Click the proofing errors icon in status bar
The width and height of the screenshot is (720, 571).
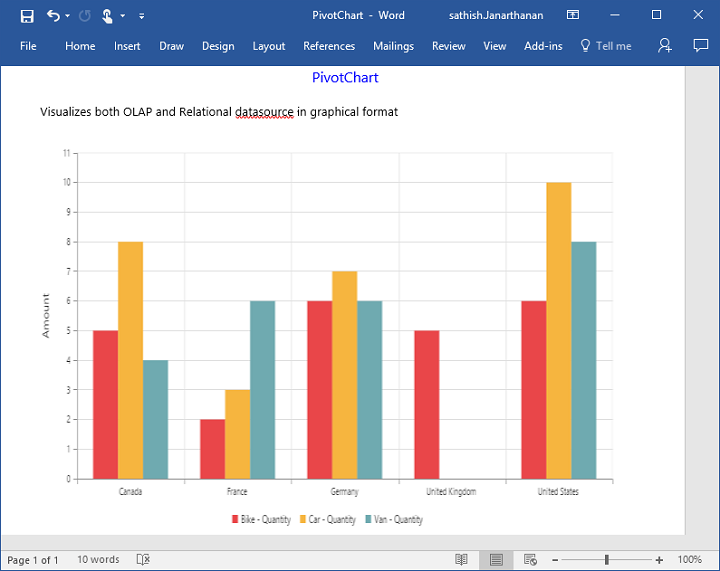(143, 560)
